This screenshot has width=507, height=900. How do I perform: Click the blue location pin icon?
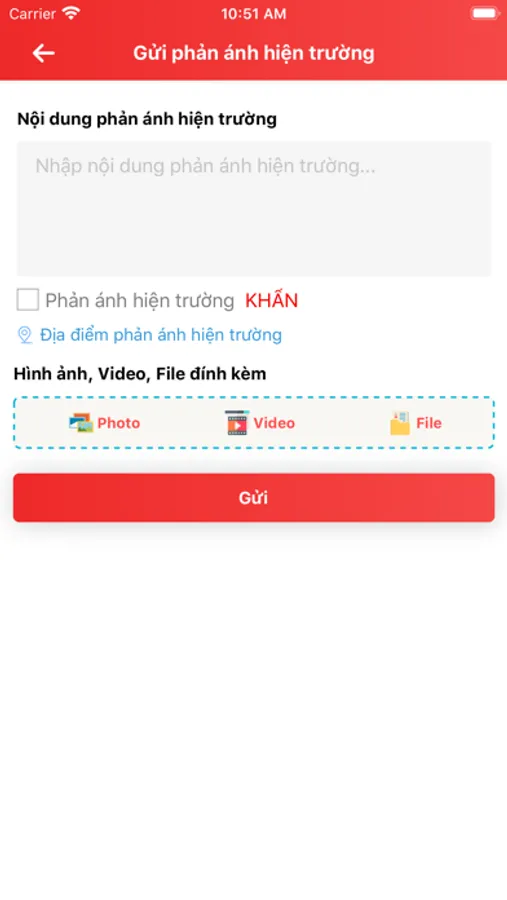coord(25,335)
